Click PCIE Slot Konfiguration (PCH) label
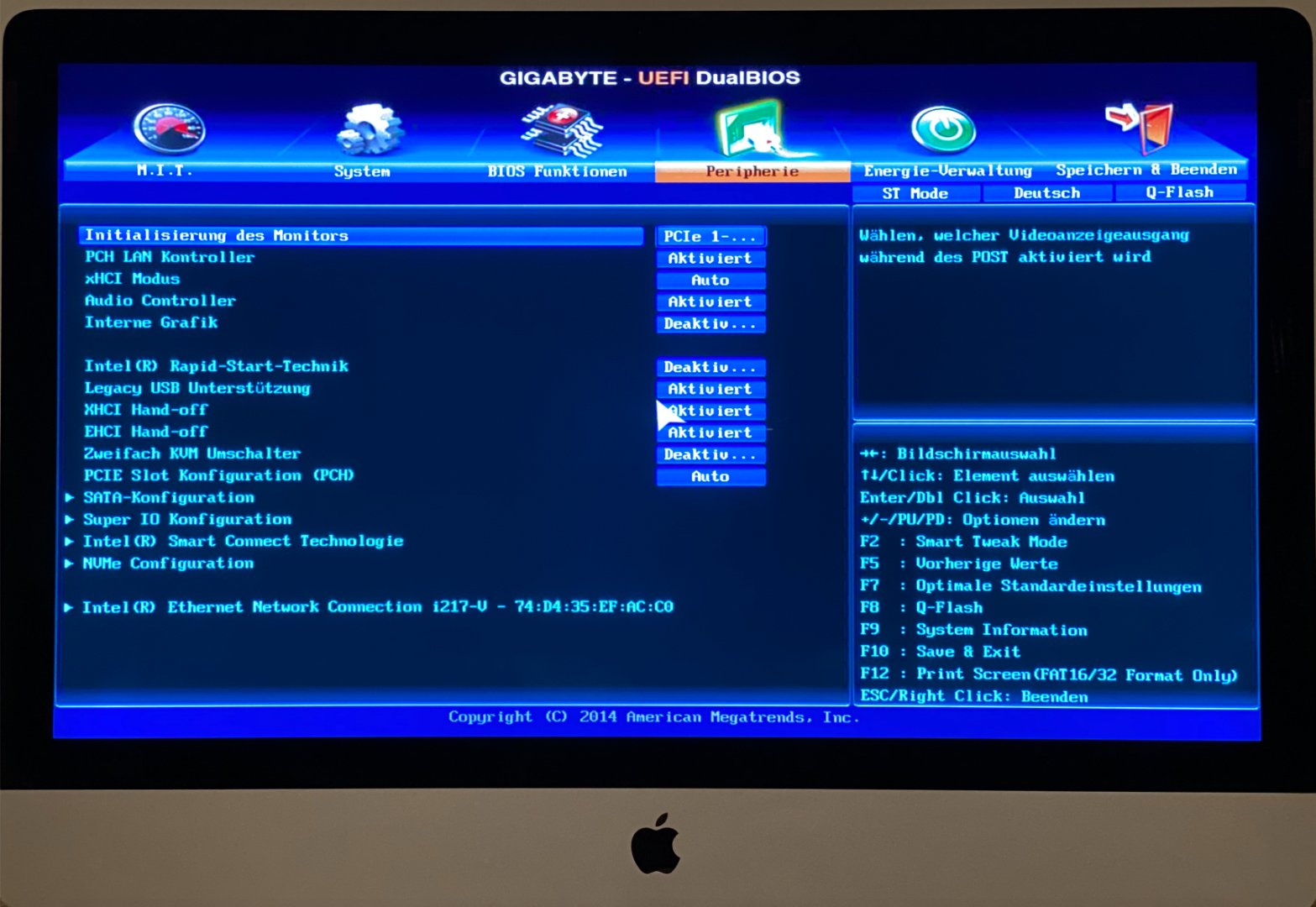The width and height of the screenshot is (1316, 907). pyautogui.click(x=219, y=475)
